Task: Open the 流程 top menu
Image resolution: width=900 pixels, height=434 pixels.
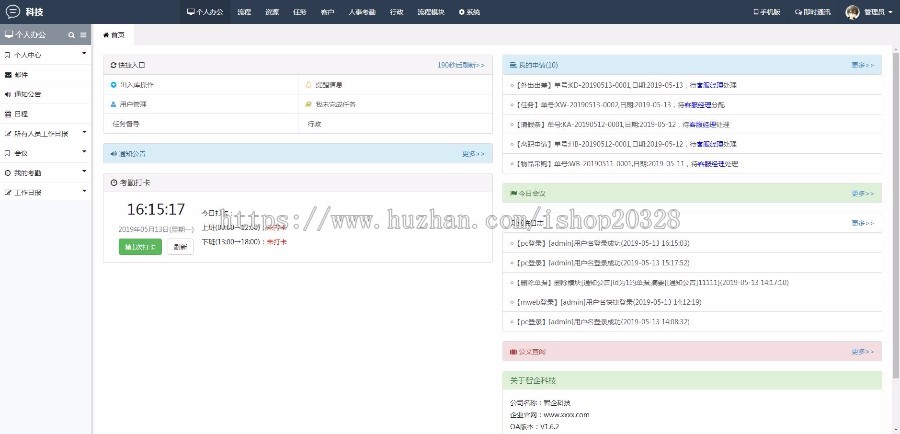Action: 244,11
